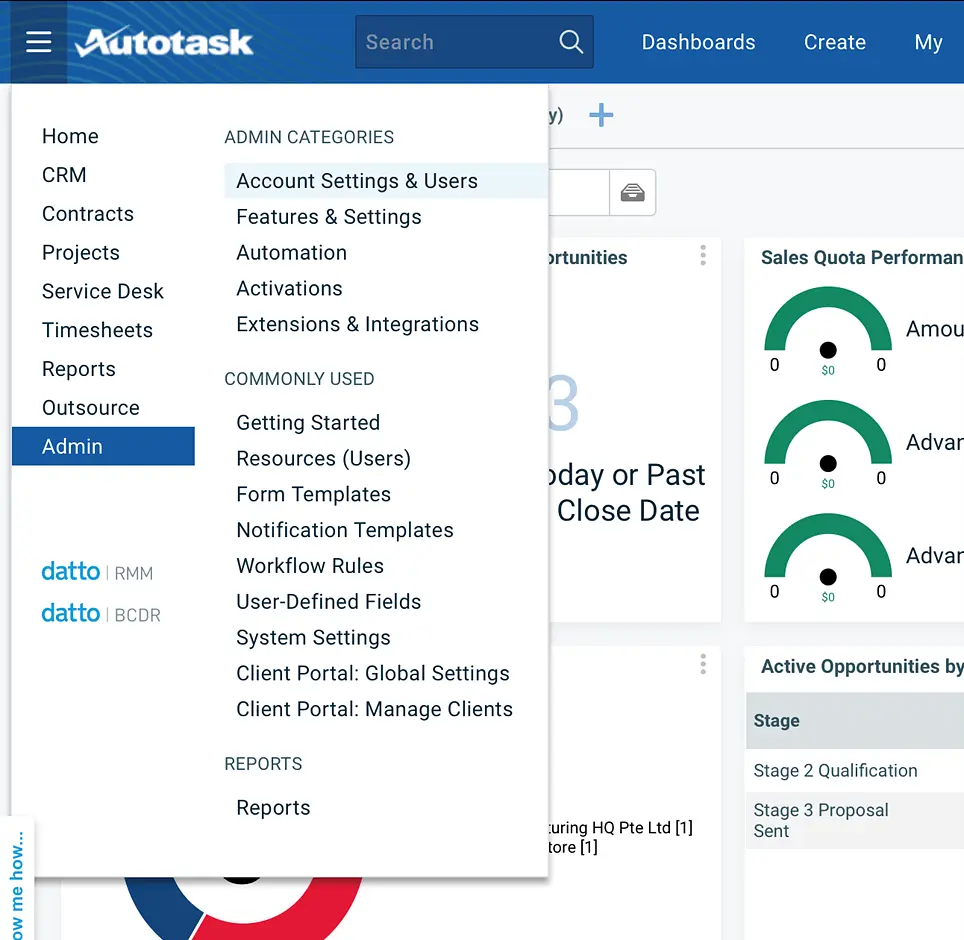Select the Stage 2 Qualification row

coord(855,770)
